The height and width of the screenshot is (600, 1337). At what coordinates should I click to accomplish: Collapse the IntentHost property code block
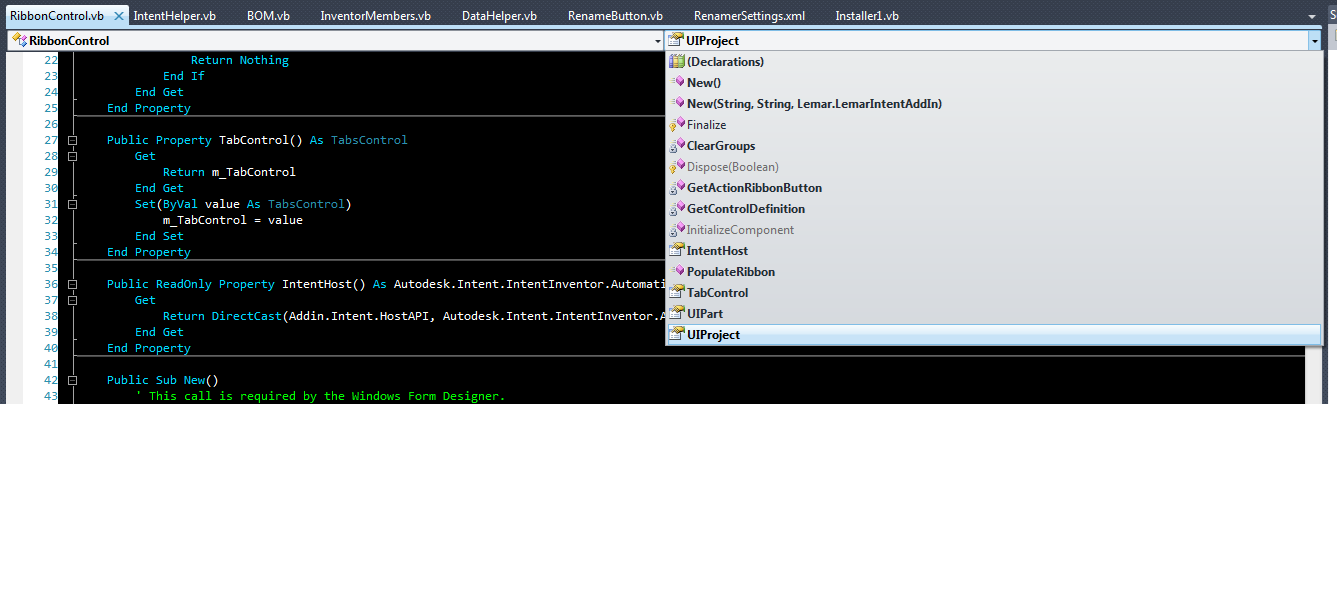(71, 283)
